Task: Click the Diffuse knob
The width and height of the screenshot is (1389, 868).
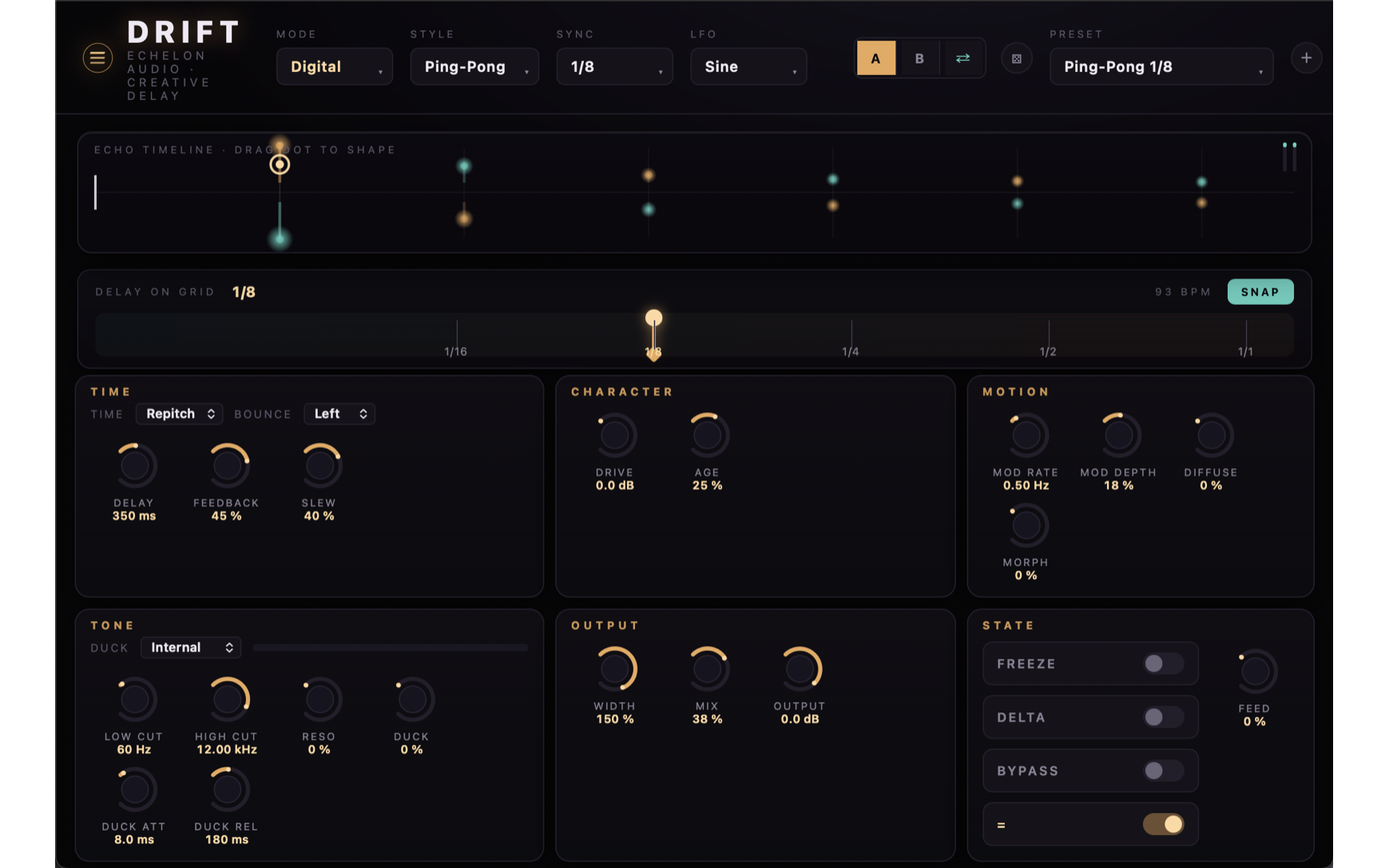Action: [x=1211, y=435]
